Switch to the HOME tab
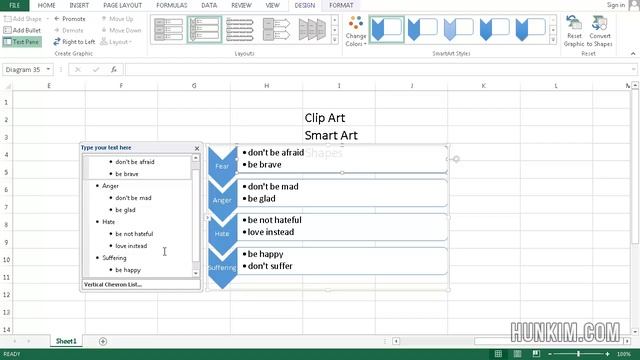 tap(47, 5)
